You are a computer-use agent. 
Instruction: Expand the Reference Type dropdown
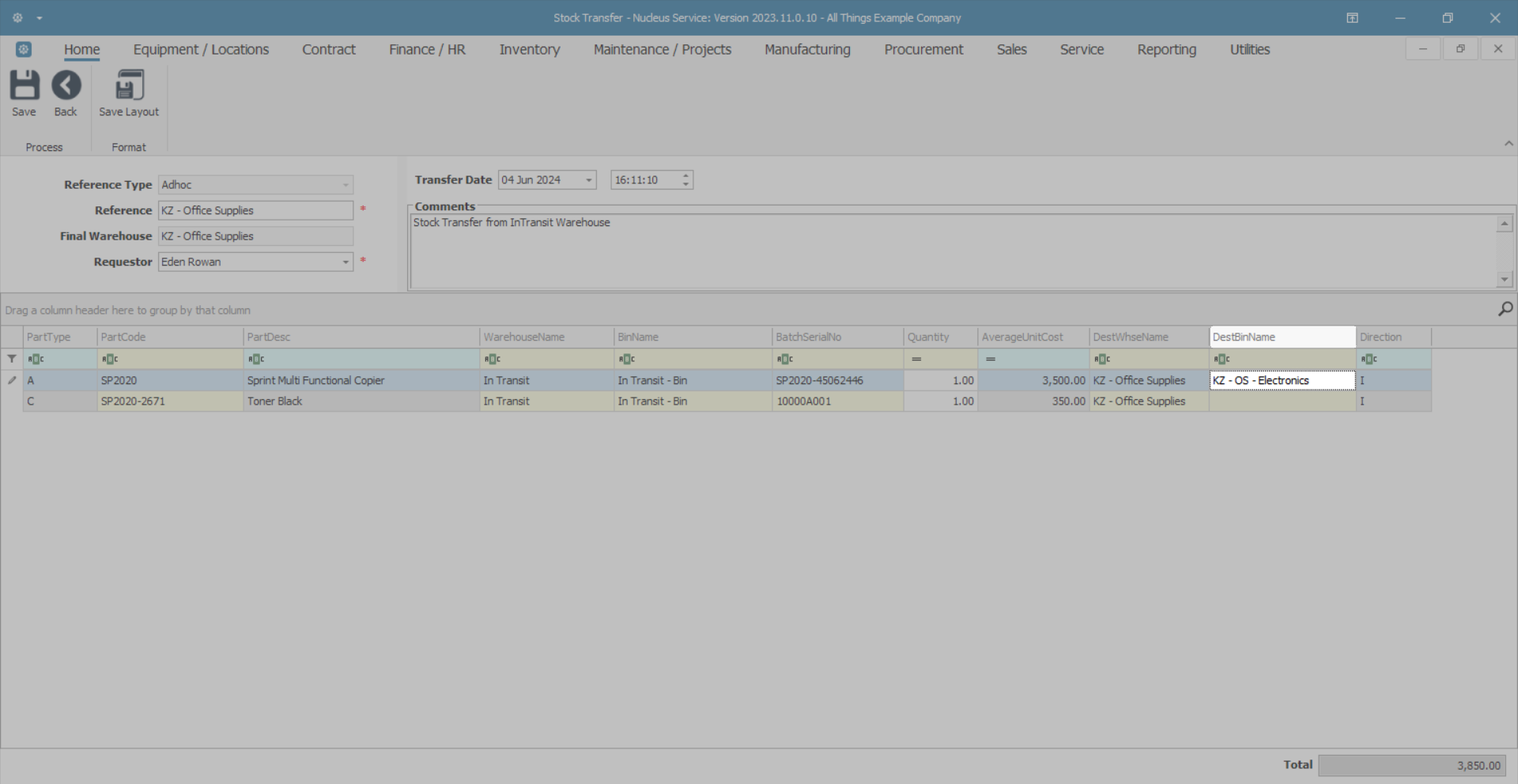[x=346, y=185]
